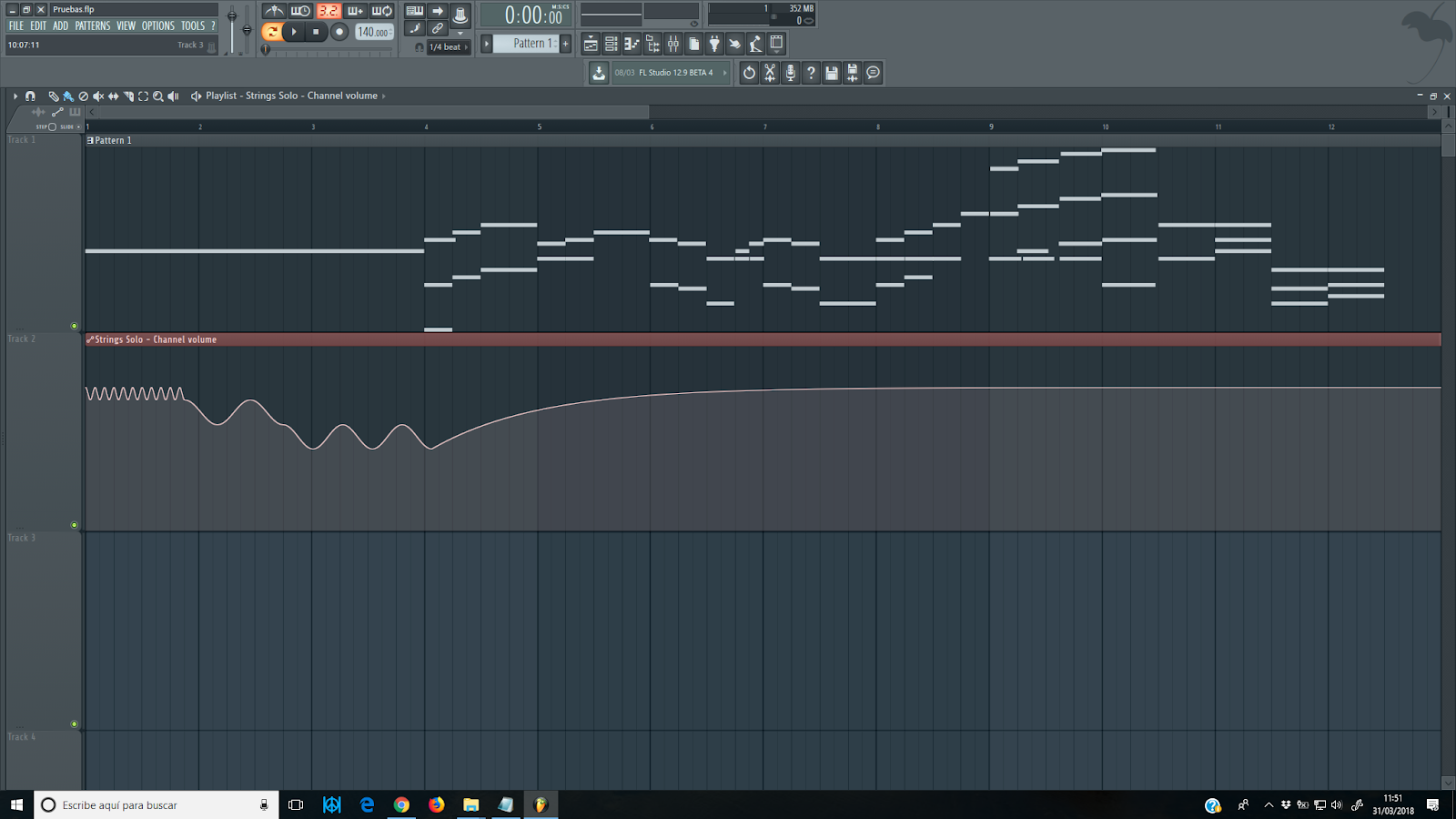This screenshot has height=819, width=1456.
Task: Expand Playlist title clip selector arrow
Action: point(383,96)
